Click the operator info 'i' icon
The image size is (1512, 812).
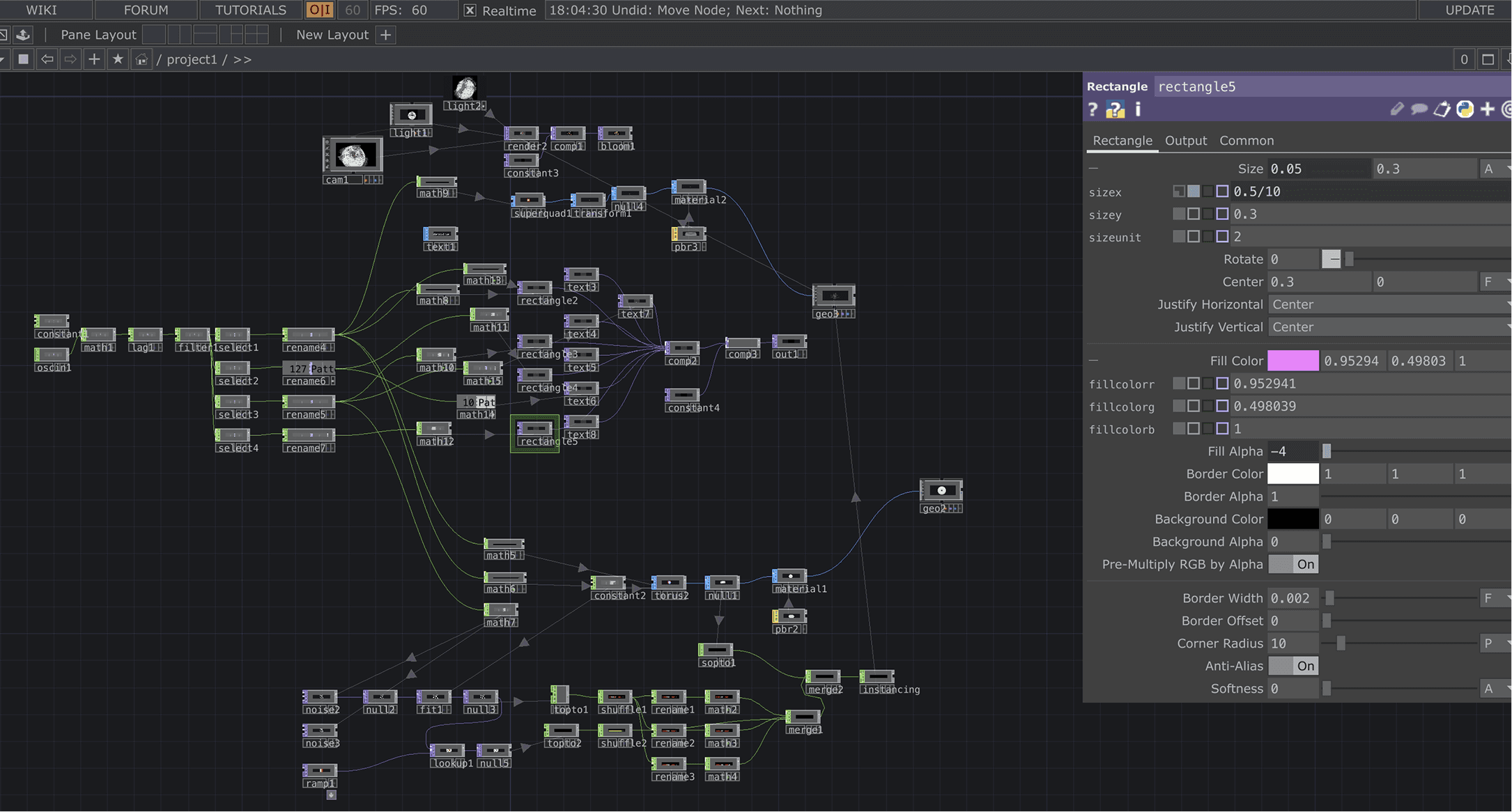pyautogui.click(x=1138, y=109)
